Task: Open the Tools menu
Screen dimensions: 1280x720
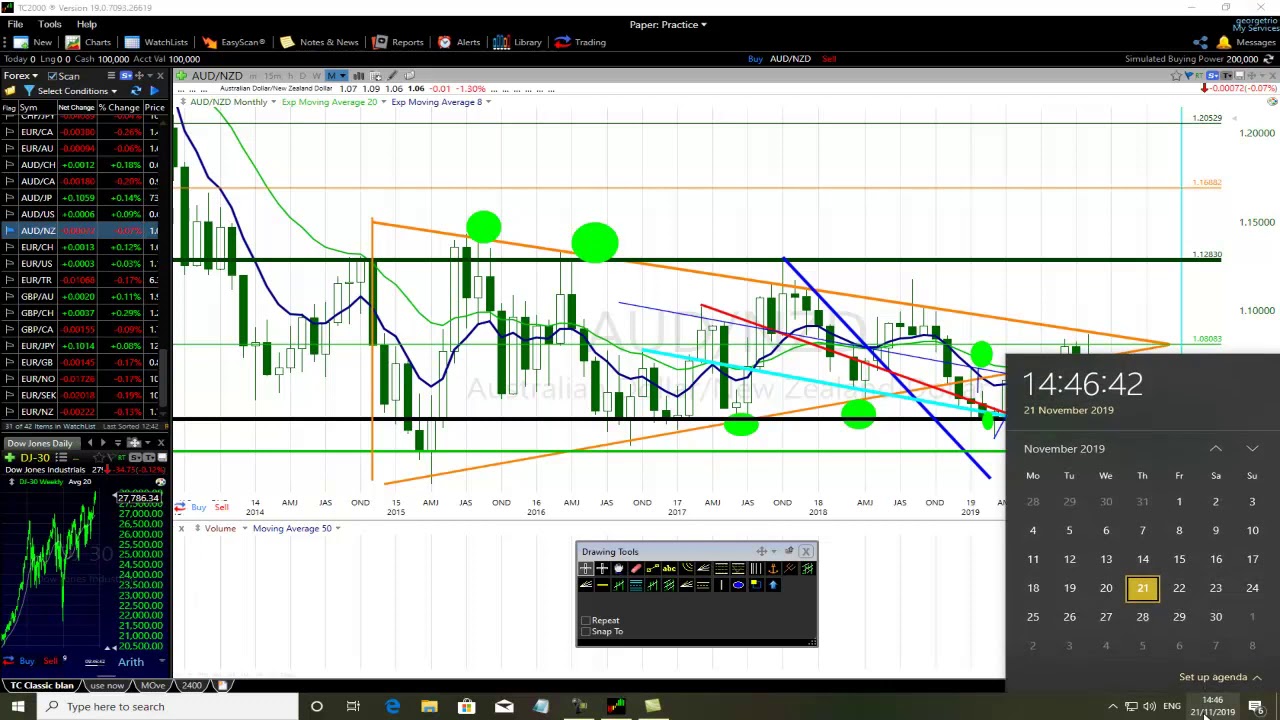Action: [x=49, y=24]
